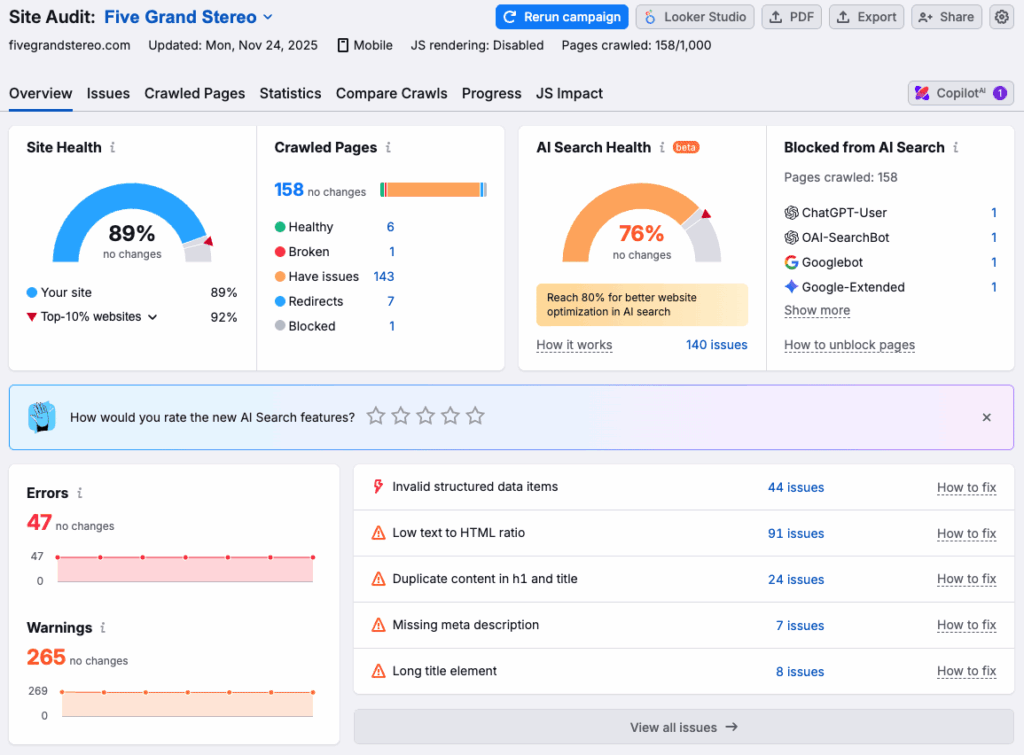Click the Googlebot icon under Blocked from AI Search

pyautogui.click(x=791, y=262)
